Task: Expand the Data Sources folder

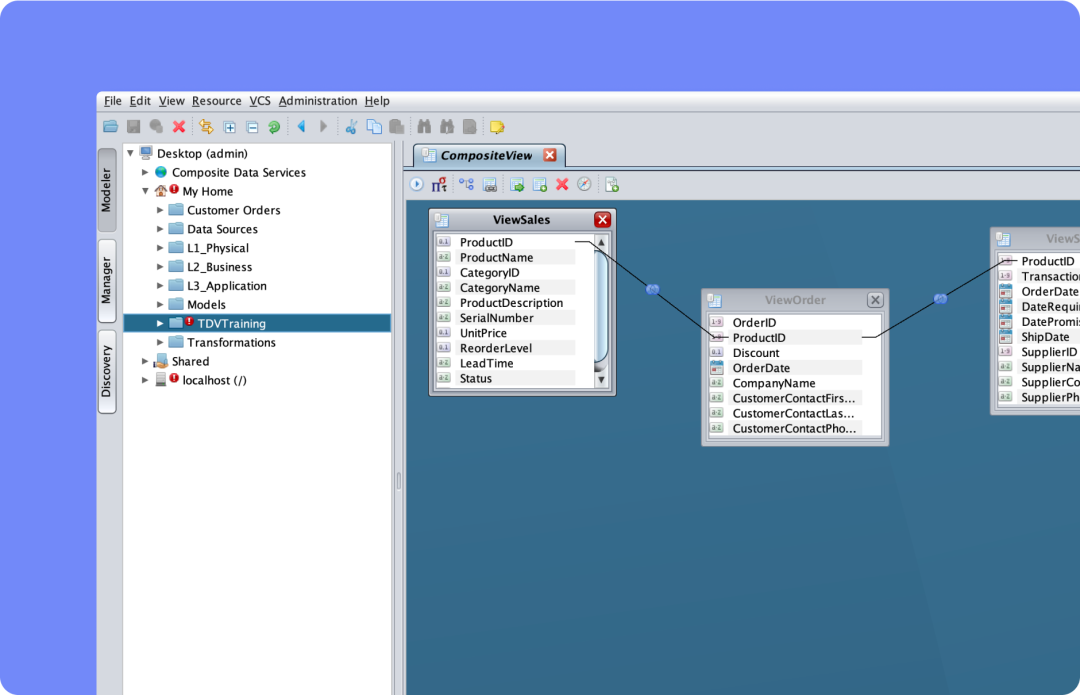Action: point(160,229)
